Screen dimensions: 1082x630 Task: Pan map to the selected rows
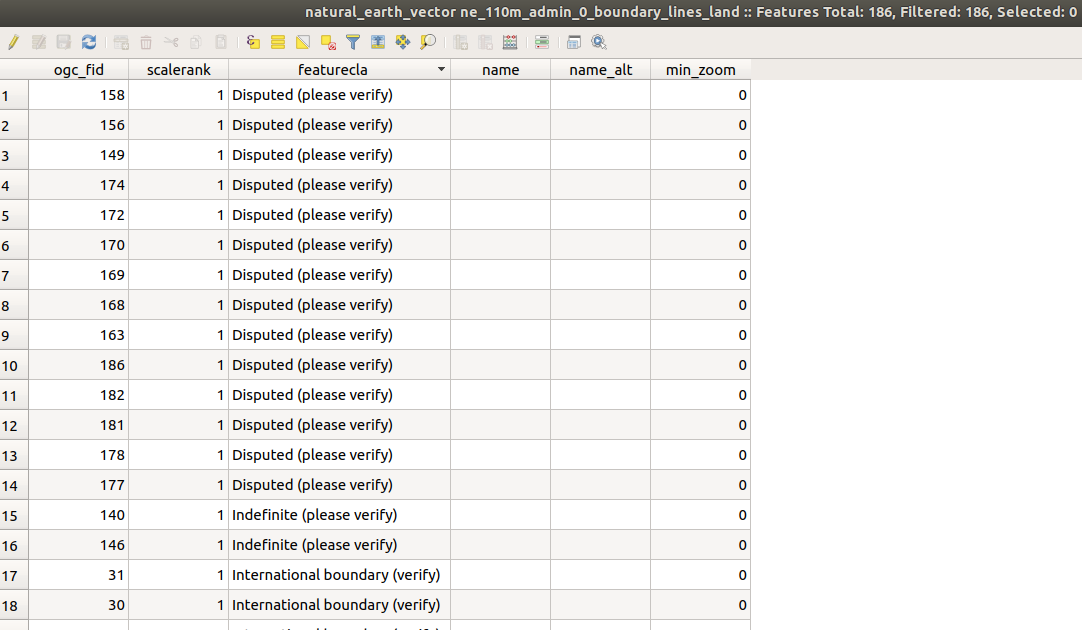tap(404, 42)
